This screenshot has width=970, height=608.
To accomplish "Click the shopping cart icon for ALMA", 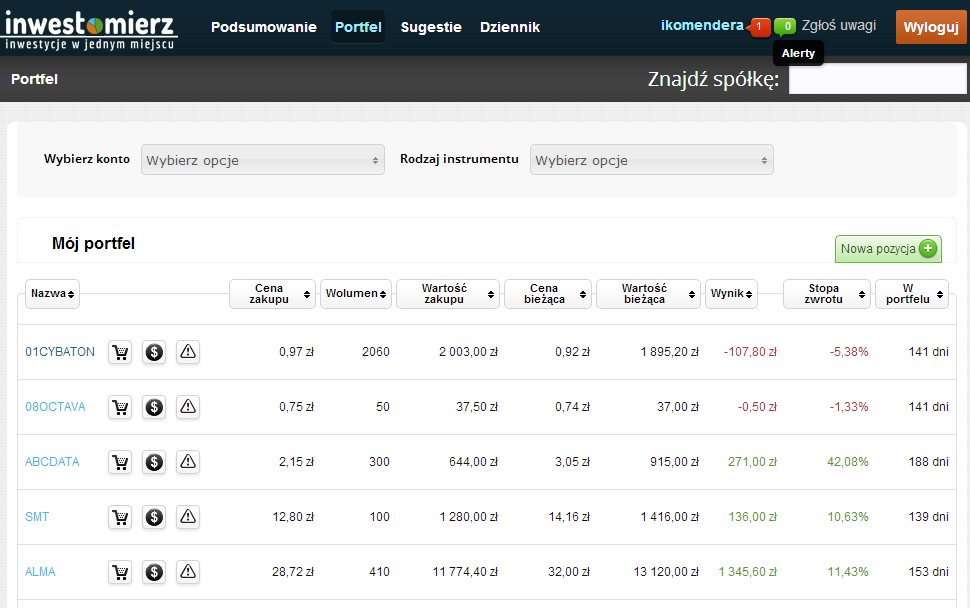I will point(120,572).
